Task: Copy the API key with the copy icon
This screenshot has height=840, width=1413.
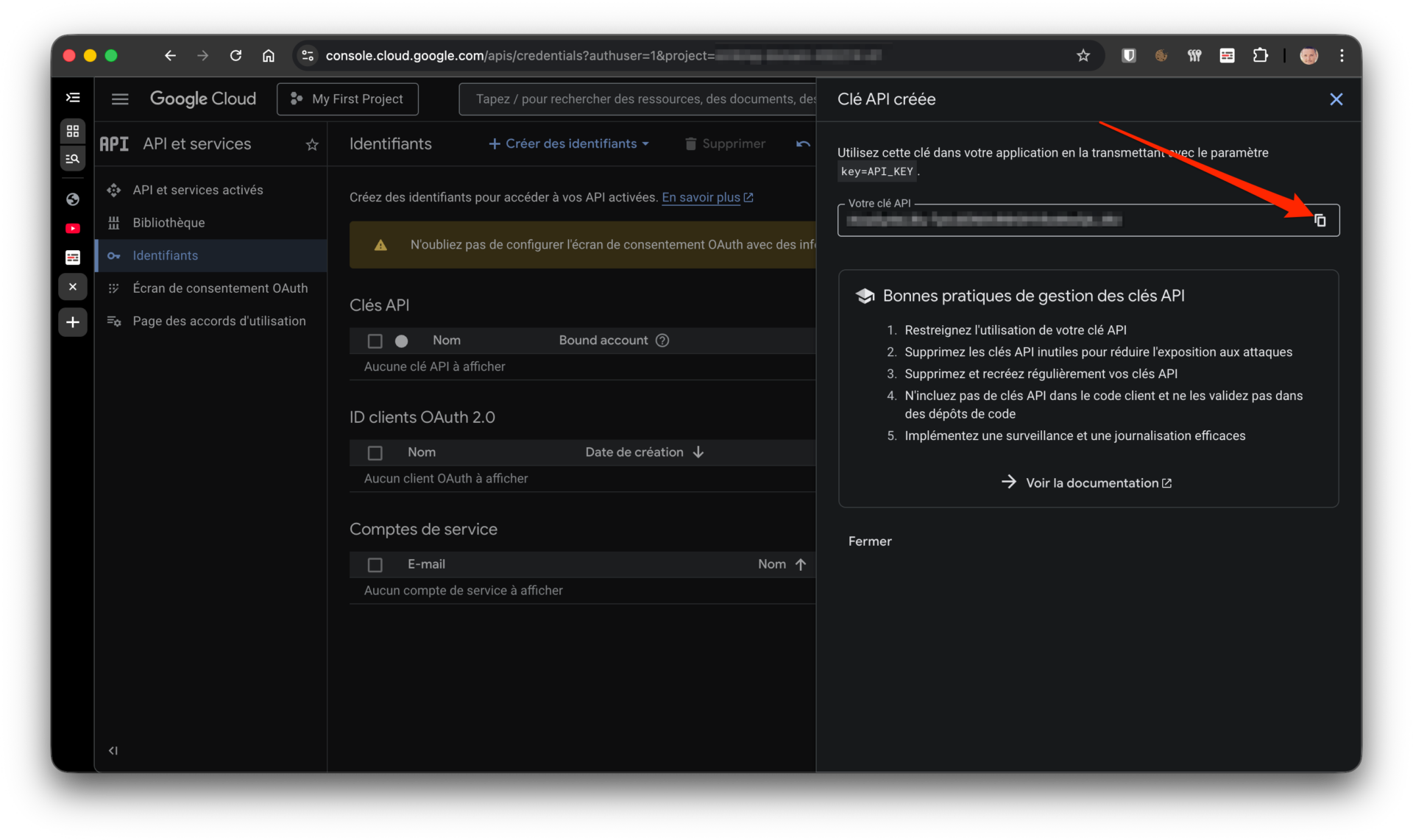Action: (1320, 221)
